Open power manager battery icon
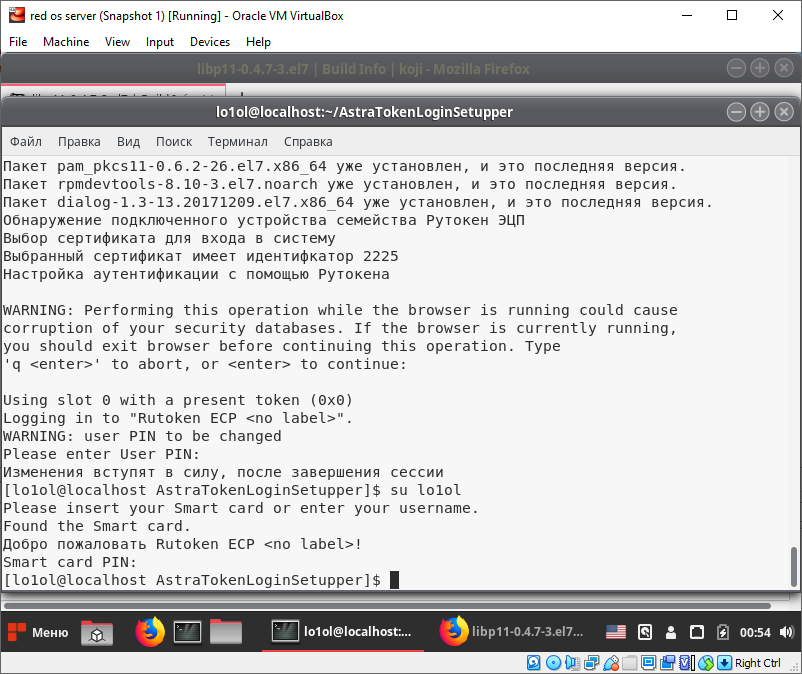 [x=723, y=633]
